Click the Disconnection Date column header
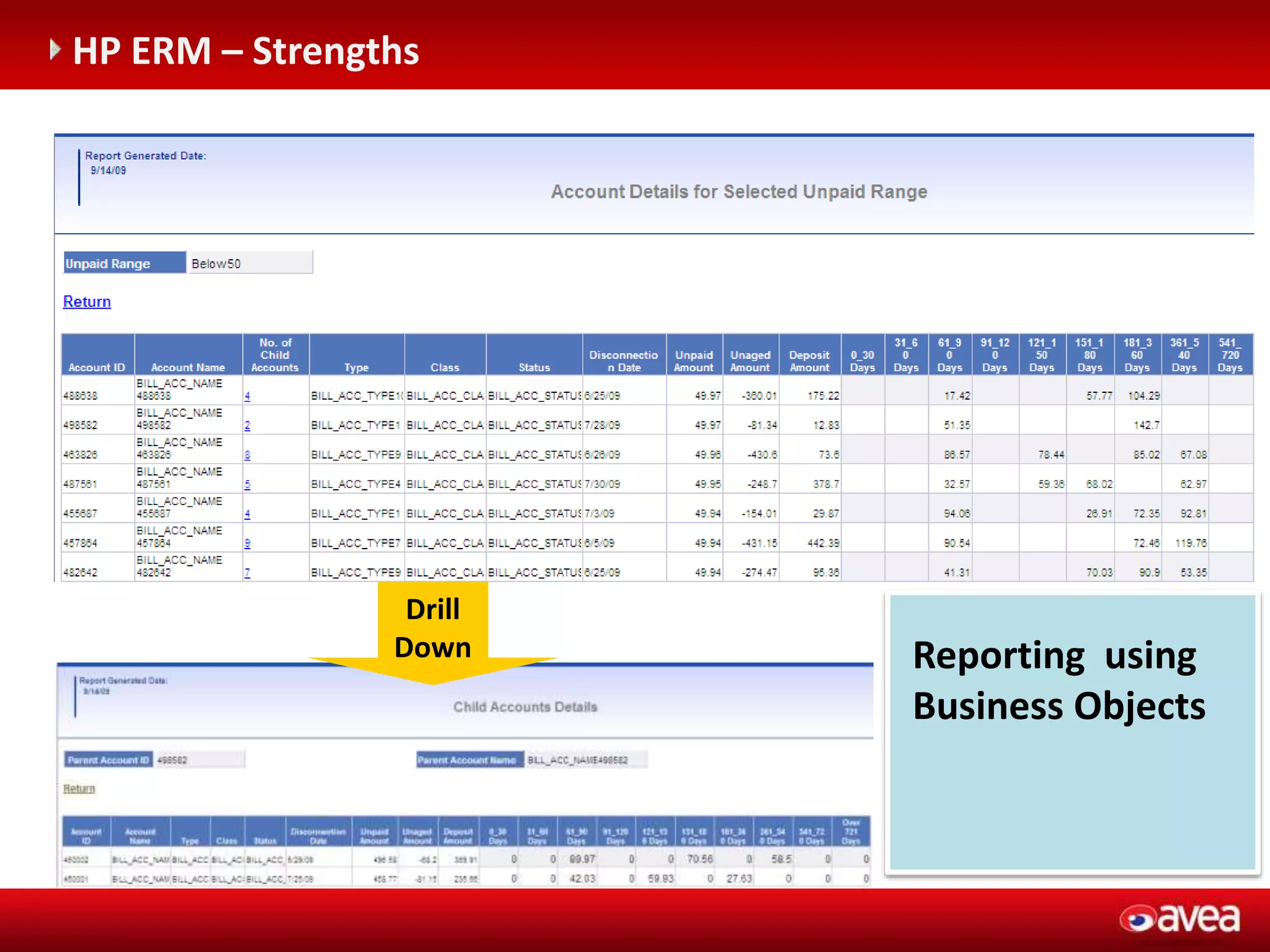 coord(624,355)
